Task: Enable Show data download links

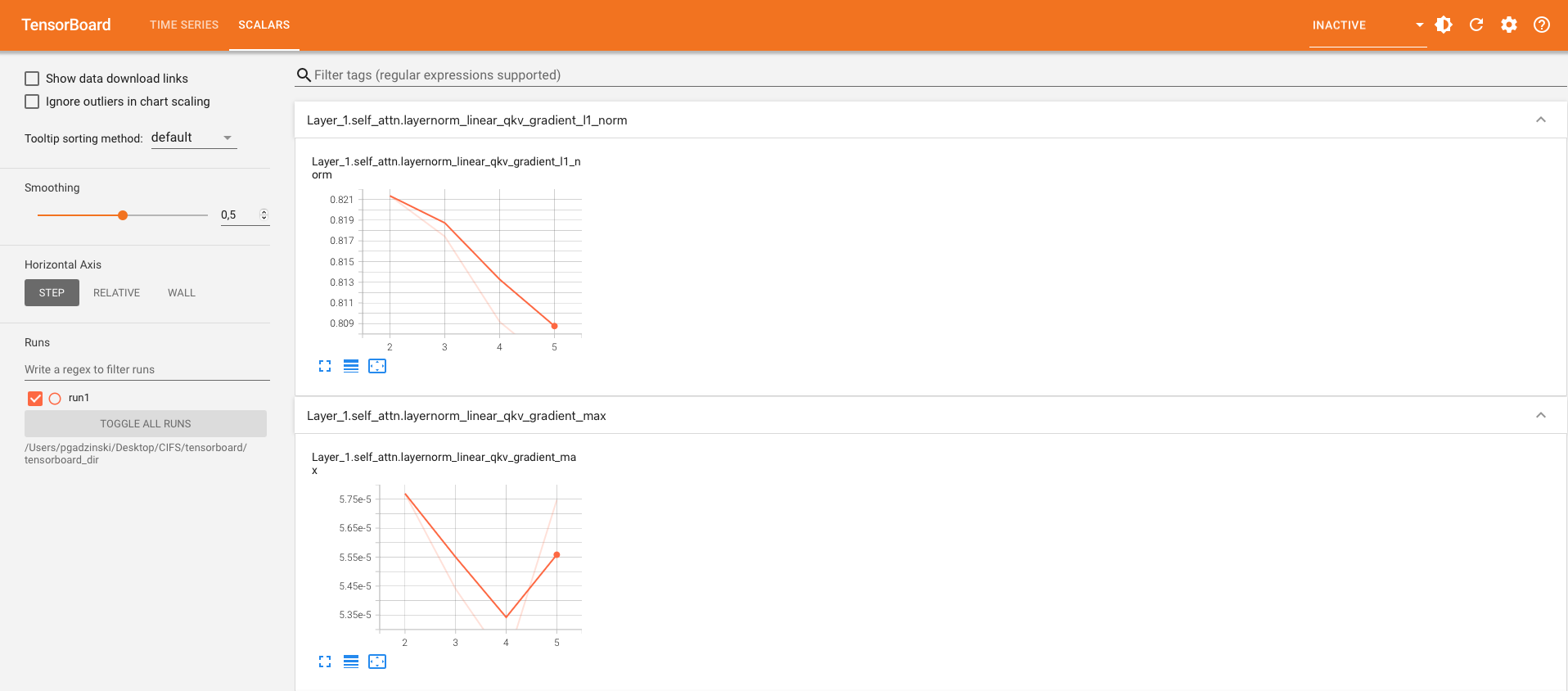Action: pos(32,79)
